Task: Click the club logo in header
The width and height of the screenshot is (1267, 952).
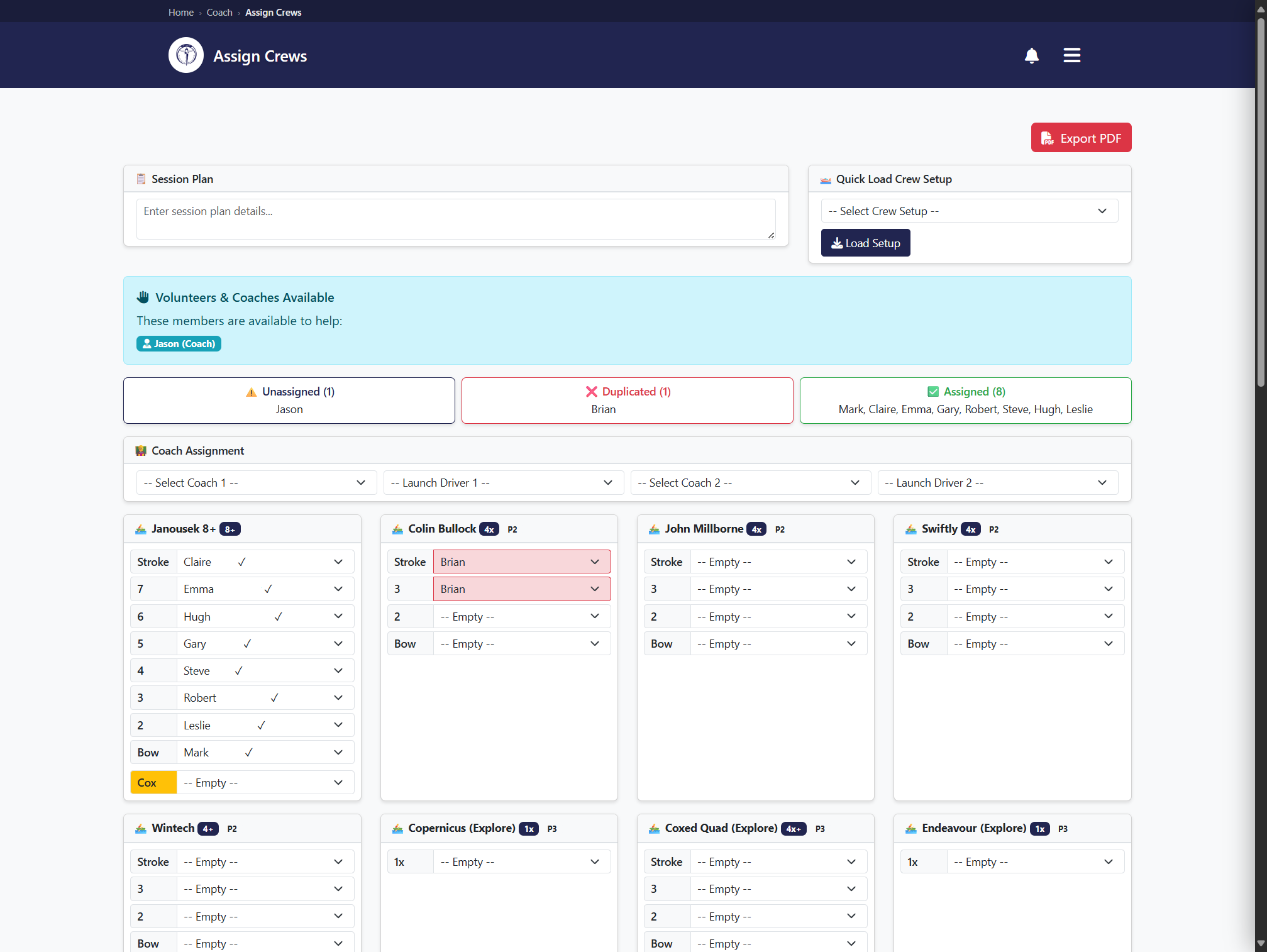Action: [186, 55]
